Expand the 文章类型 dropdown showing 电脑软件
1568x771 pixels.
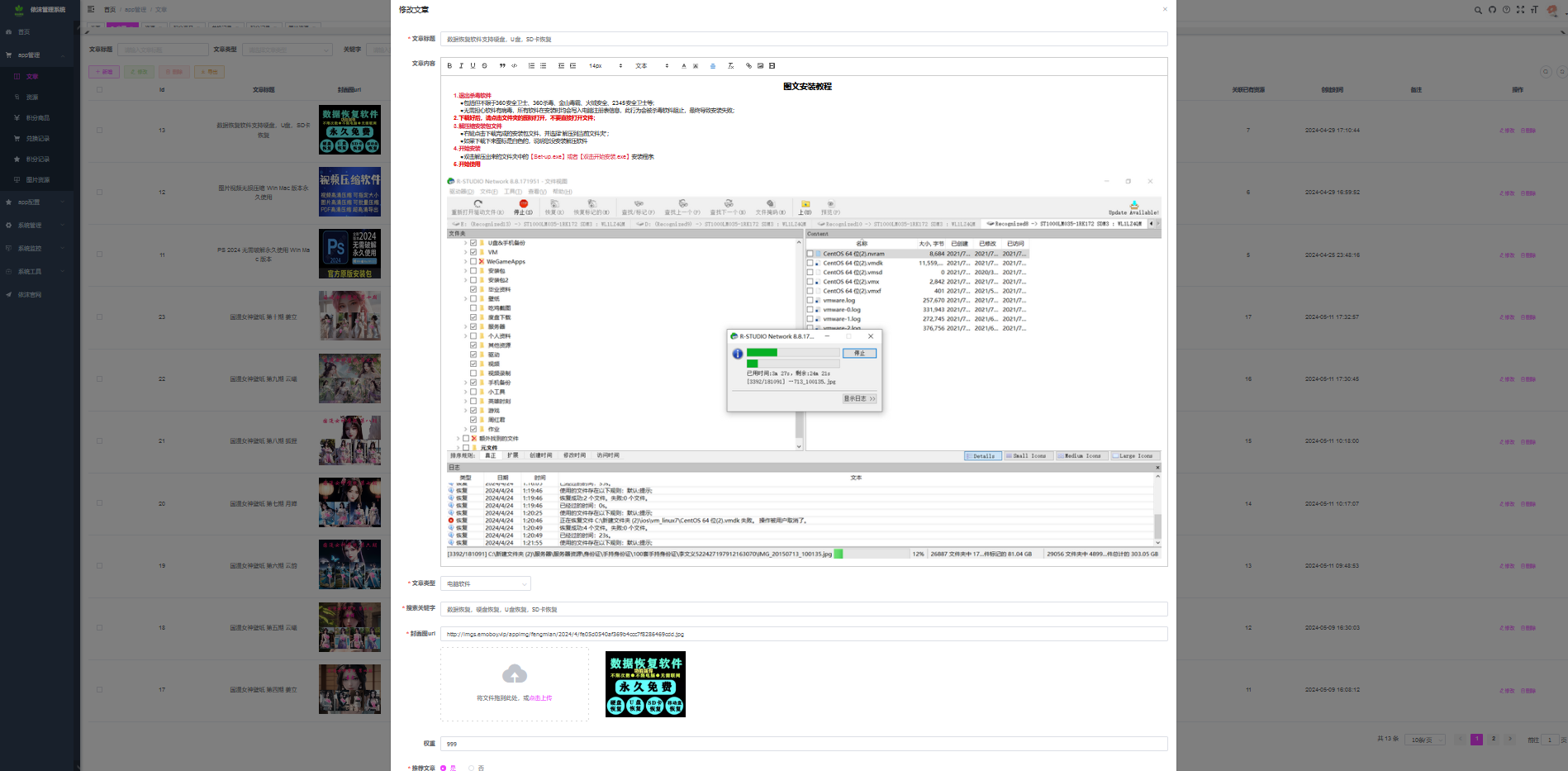coord(485,584)
